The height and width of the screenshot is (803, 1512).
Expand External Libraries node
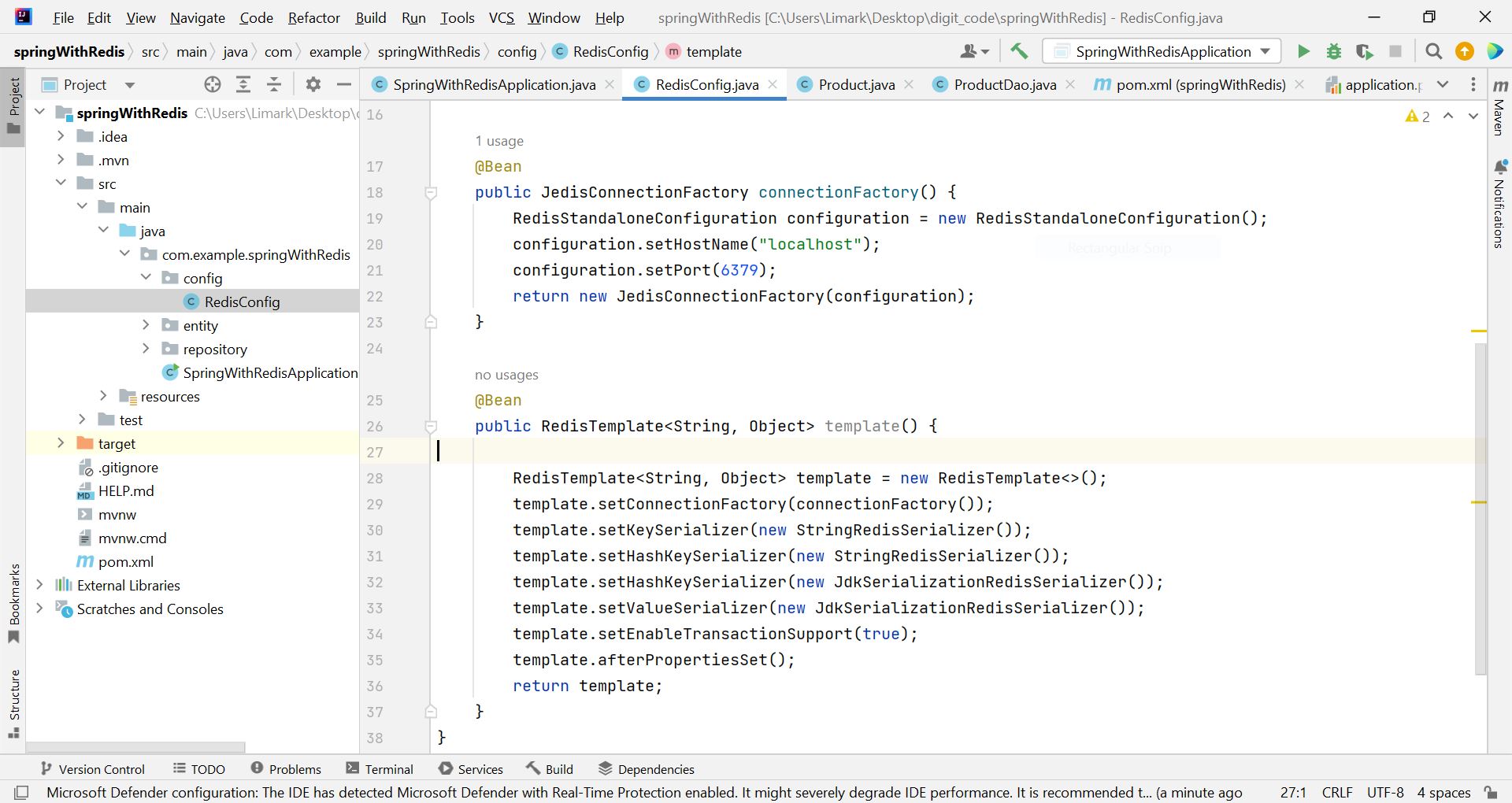[39, 585]
